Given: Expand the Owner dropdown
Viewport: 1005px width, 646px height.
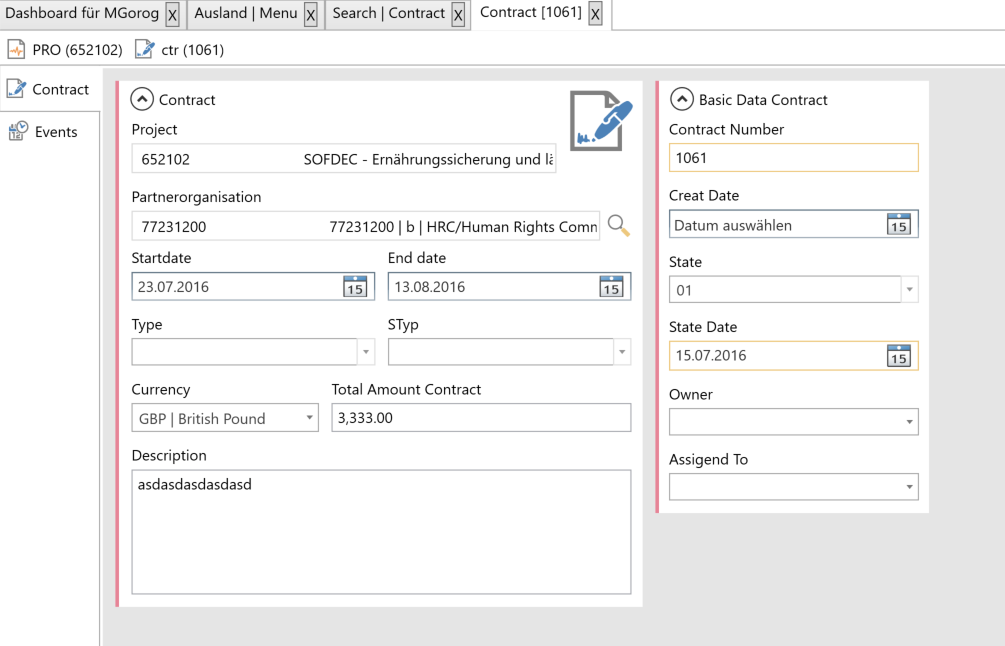Looking at the screenshot, I should click(908, 422).
